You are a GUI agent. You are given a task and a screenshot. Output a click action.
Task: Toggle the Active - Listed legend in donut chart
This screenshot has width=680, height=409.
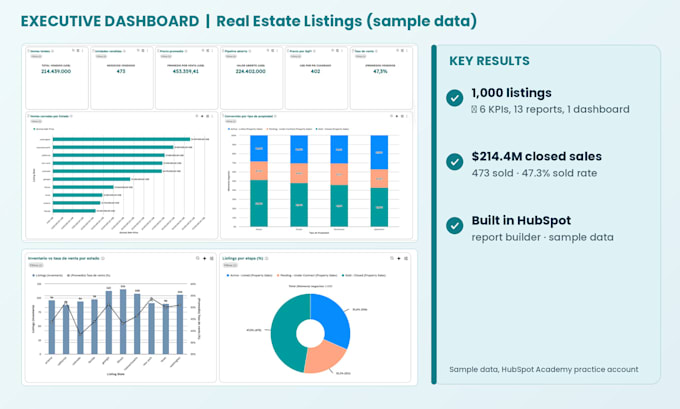249,275
